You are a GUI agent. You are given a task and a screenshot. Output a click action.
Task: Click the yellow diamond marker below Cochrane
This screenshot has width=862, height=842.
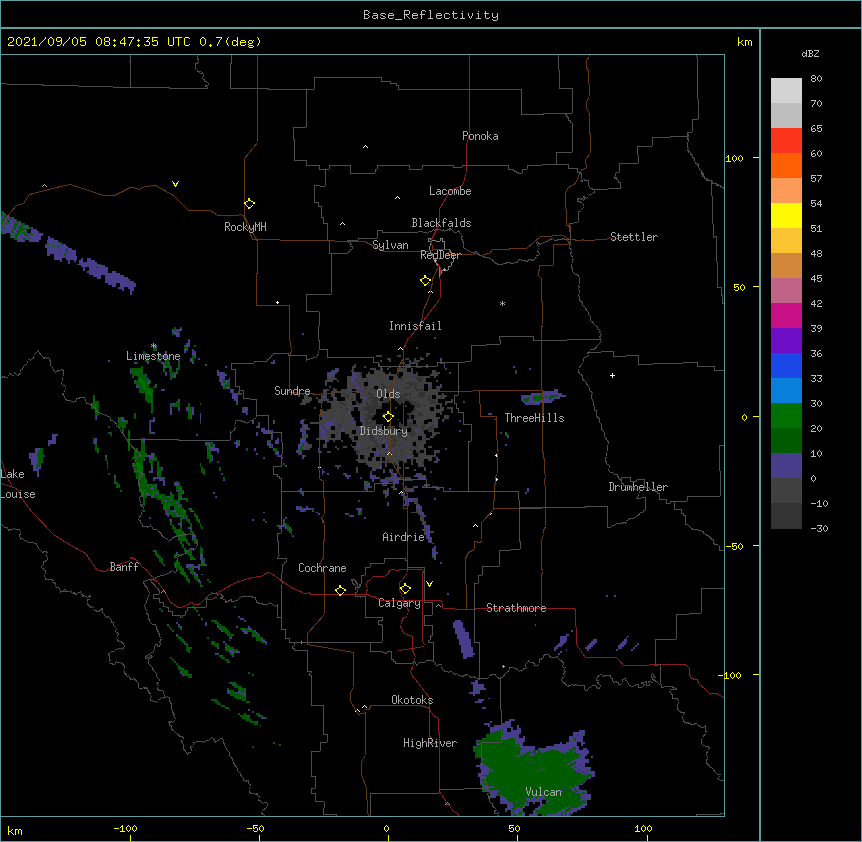tap(340, 590)
